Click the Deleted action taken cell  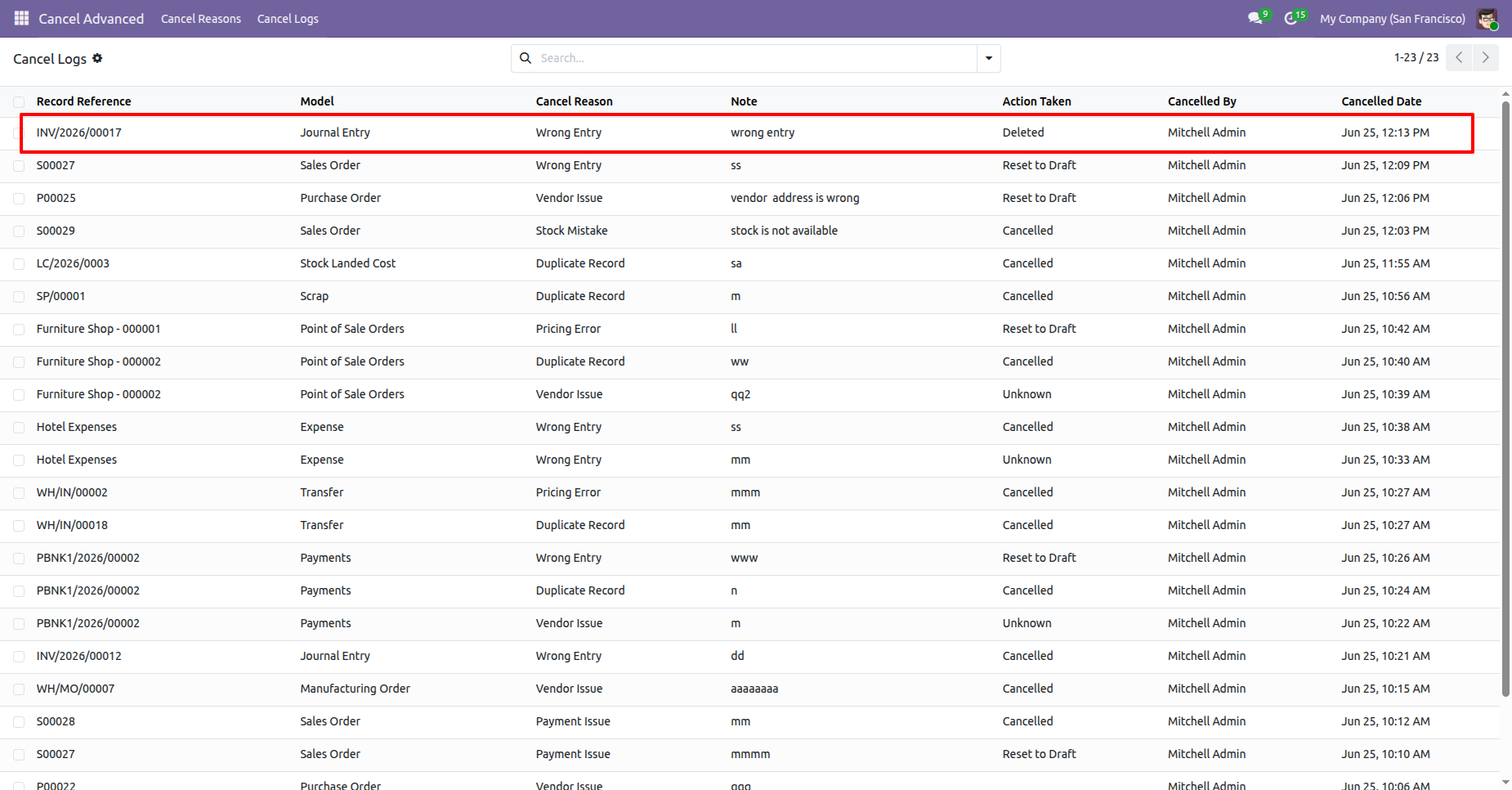tap(1023, 132)
